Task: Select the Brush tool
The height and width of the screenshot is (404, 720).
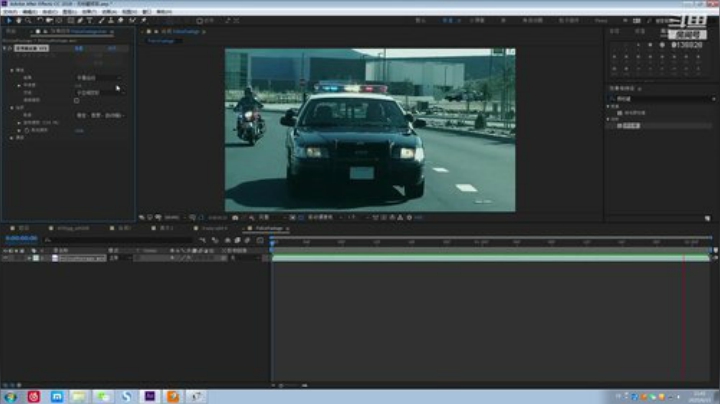Action: (x=101, y=21)
